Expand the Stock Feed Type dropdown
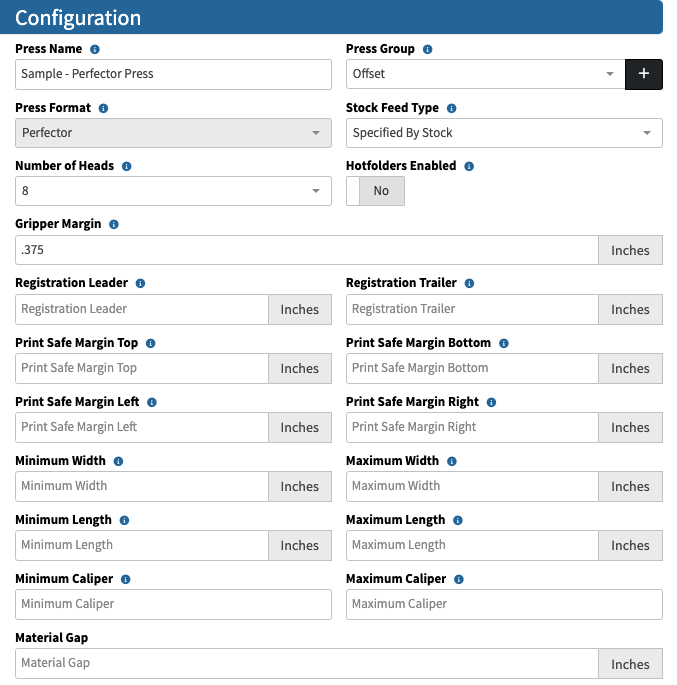 (504, 133)
